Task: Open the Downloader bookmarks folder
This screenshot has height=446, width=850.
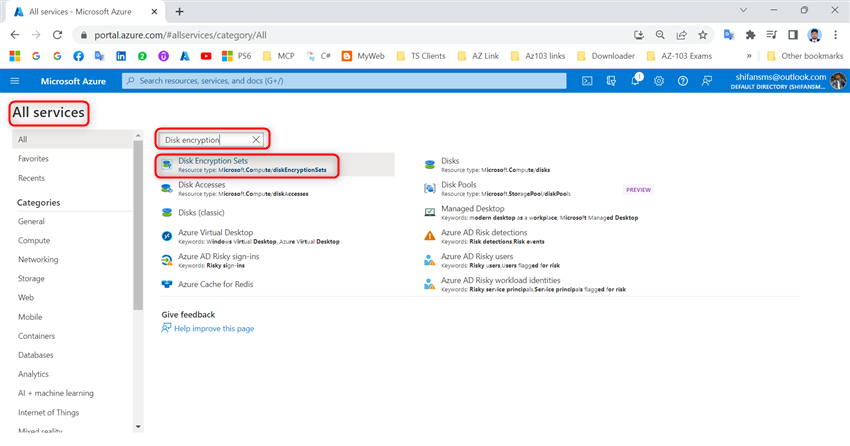Action: point(606,56)
